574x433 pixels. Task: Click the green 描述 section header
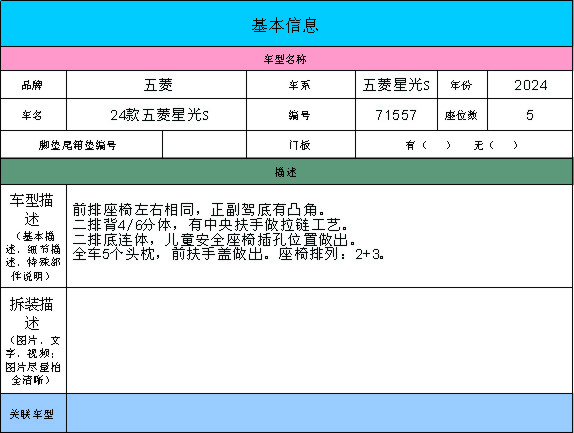(286, 172)
